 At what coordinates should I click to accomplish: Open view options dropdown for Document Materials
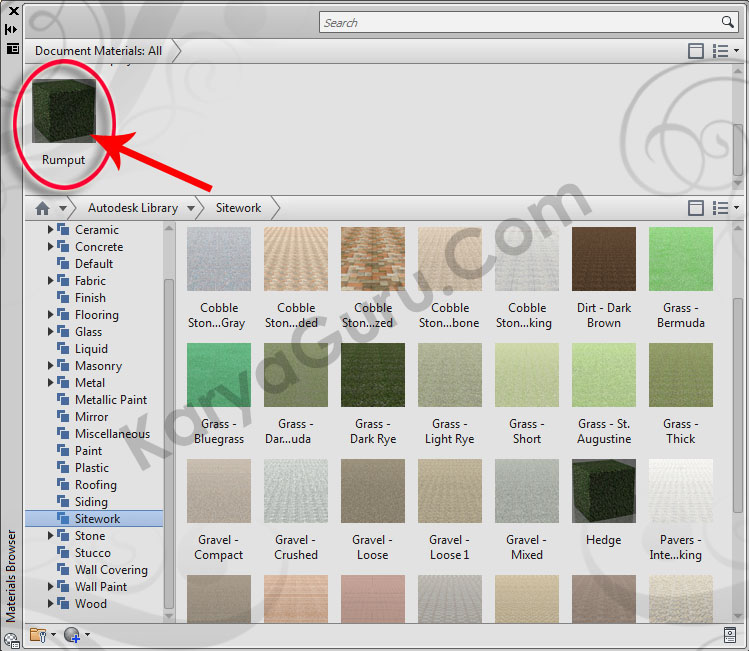click(x=725, y=51)
